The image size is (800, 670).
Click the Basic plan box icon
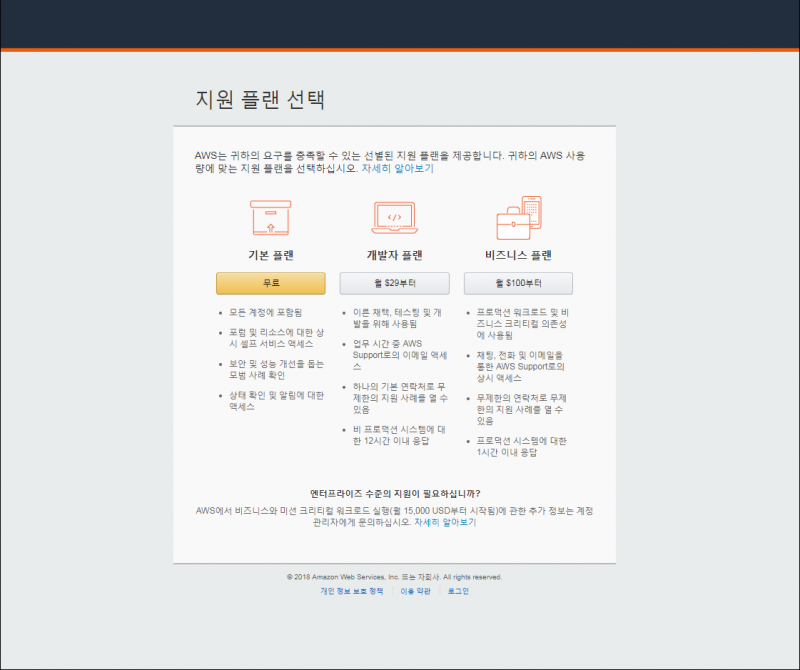(x=270, y=217)
